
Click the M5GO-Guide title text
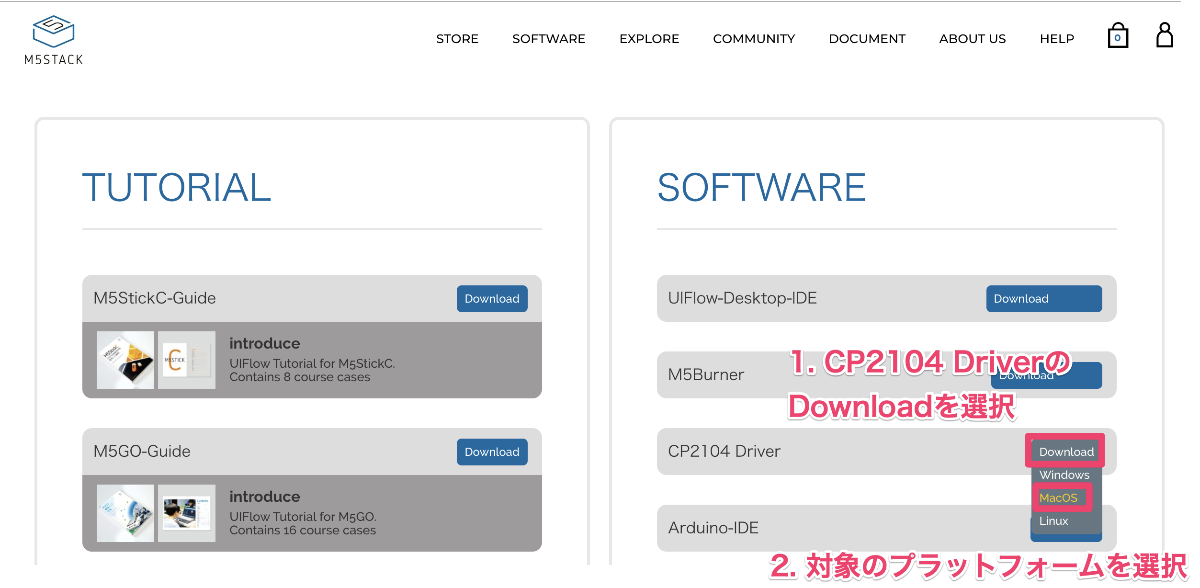pyautogui.click(x=141, y=451)
